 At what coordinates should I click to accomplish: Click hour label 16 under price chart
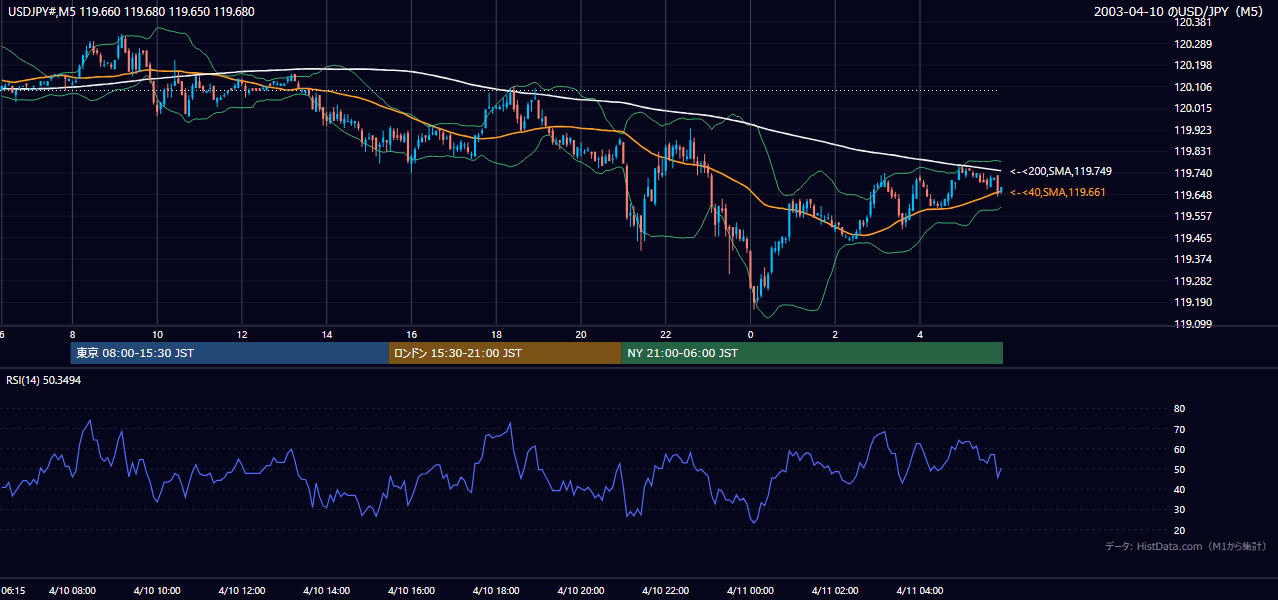(x=412, y=333)
